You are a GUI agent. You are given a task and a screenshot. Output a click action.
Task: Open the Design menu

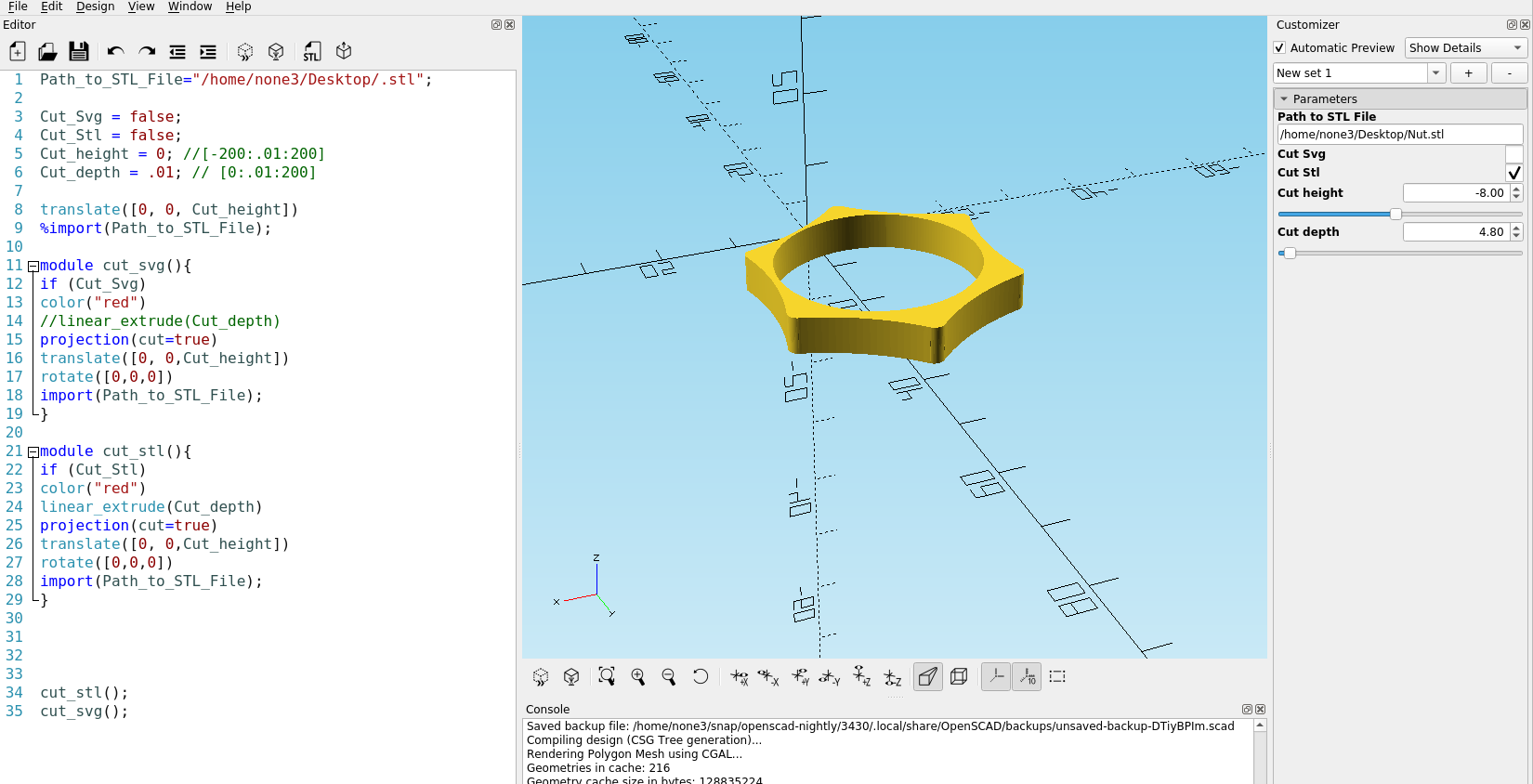pos(95,7)
